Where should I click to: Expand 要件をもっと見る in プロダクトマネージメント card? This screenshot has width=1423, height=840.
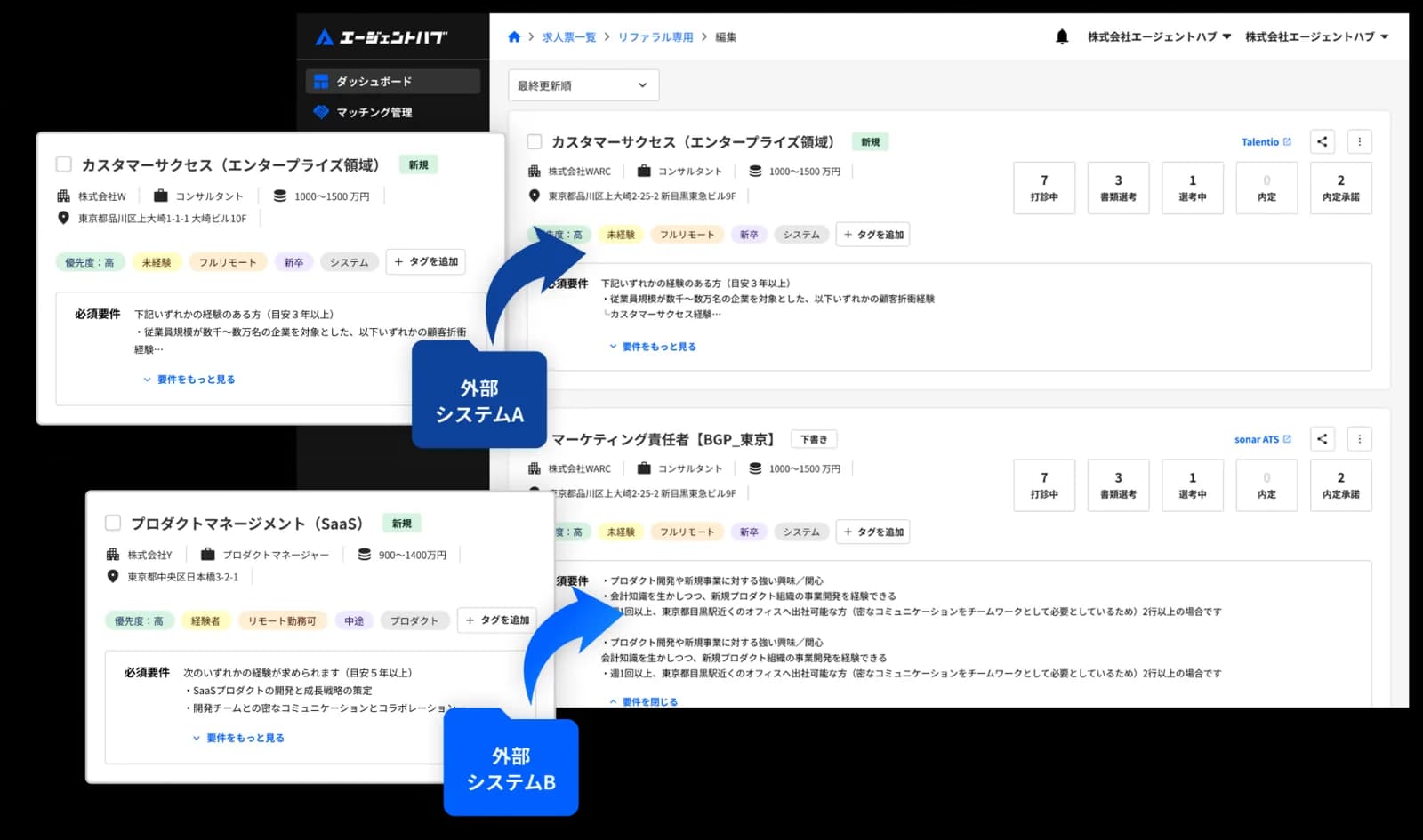point(238,738)
